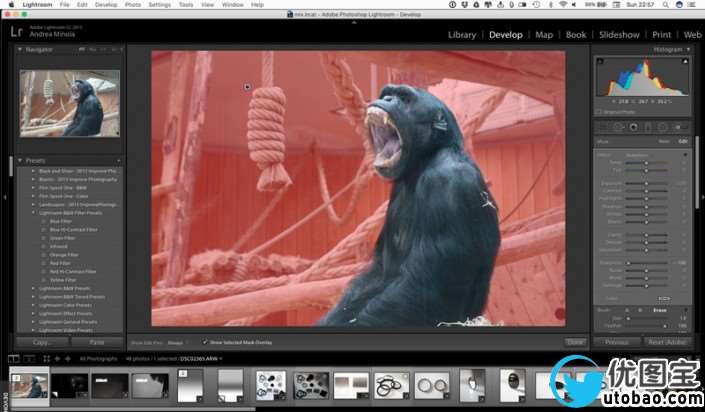Select the Crop Overlay tool icon
The width and height of the screenshot is (705, 412).
coord(604,127)
